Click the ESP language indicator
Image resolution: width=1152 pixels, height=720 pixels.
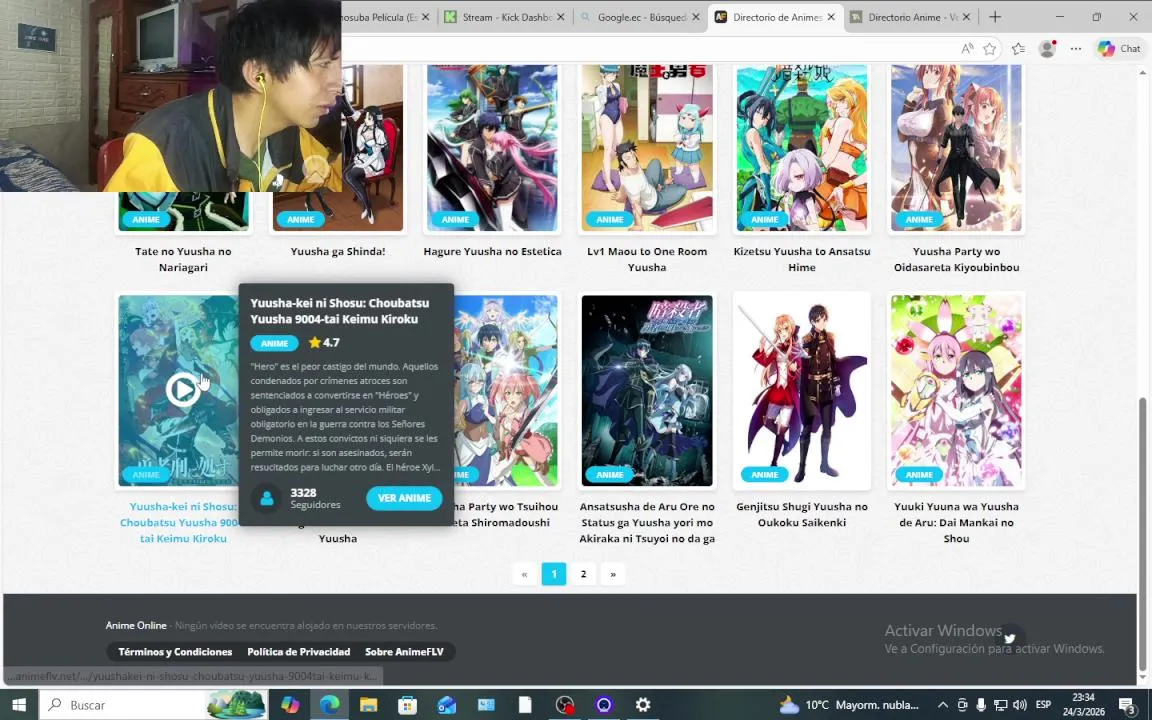1043,705
